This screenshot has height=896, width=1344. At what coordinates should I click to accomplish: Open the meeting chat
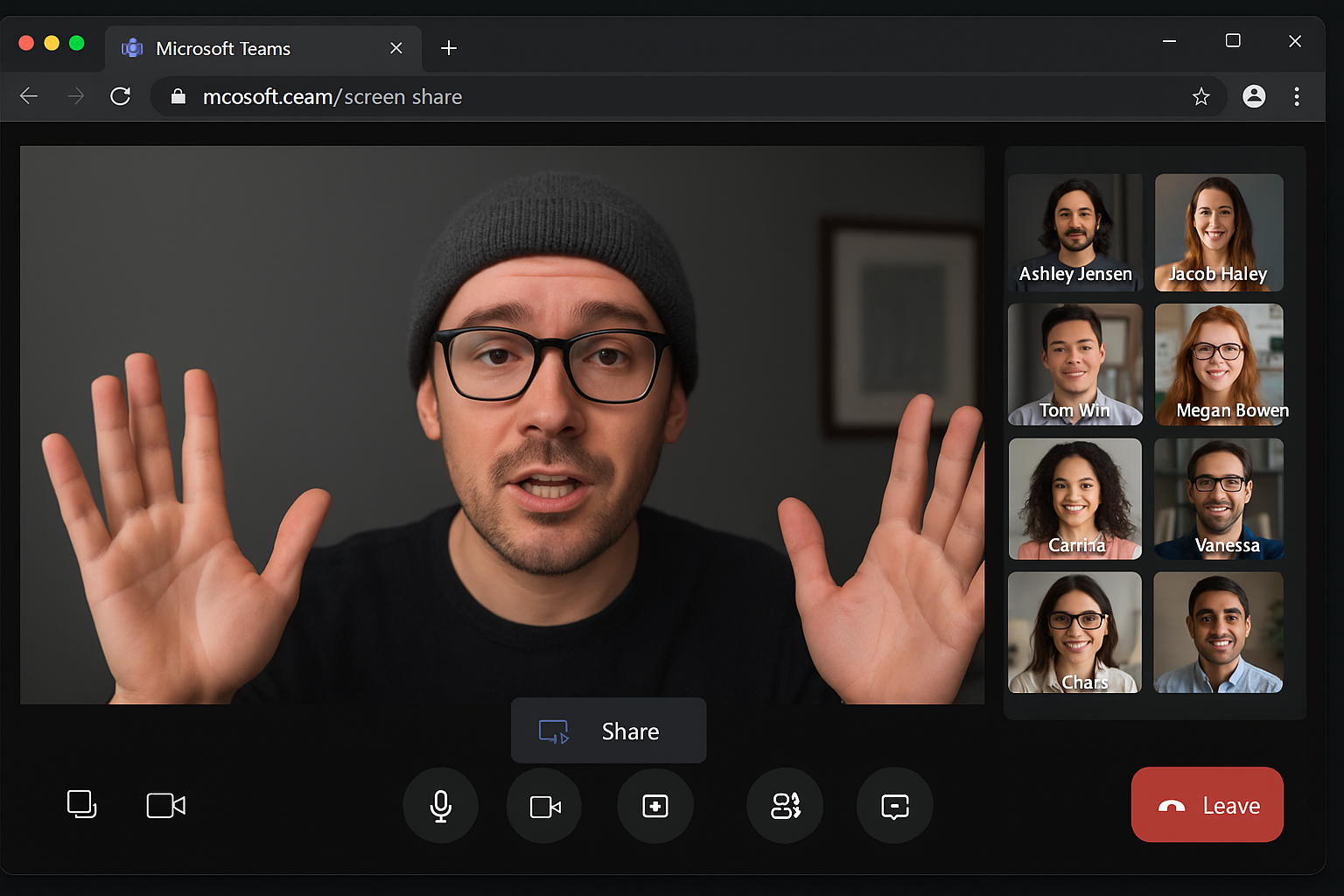pyautogui.click(x=894, y=806)
